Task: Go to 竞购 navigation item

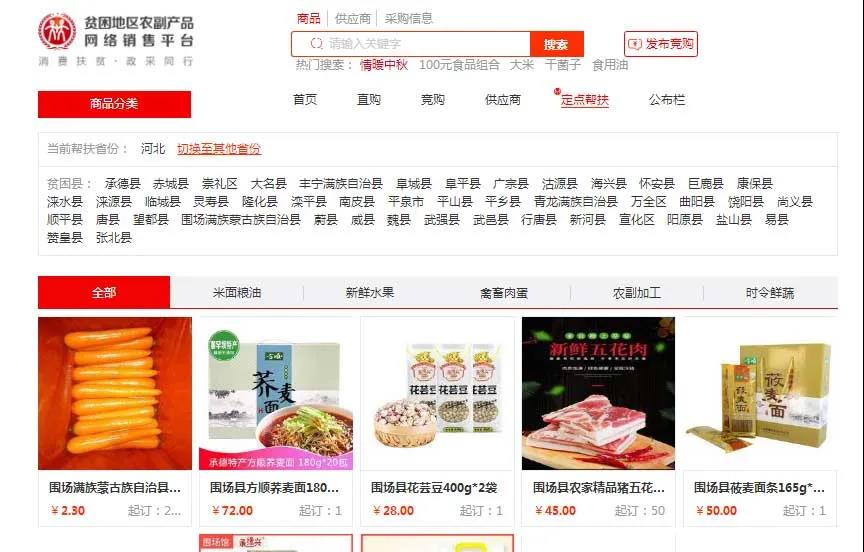Action: (x=433, y=100)
